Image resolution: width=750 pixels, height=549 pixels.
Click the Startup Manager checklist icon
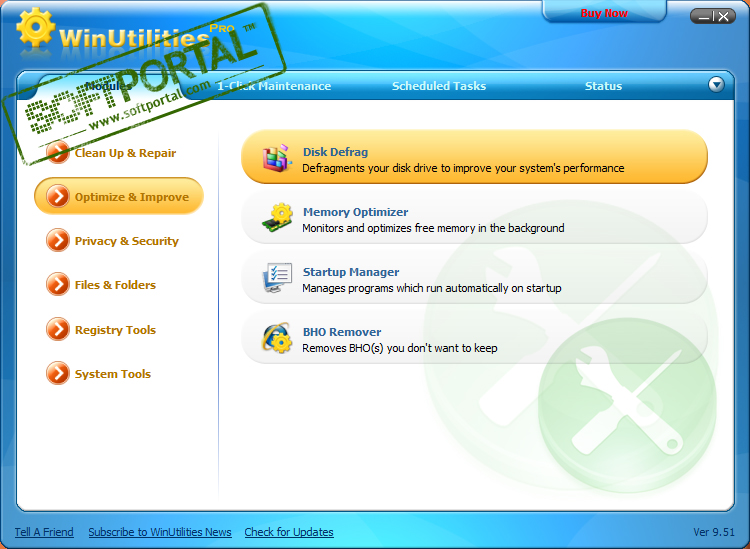point(277,278)
